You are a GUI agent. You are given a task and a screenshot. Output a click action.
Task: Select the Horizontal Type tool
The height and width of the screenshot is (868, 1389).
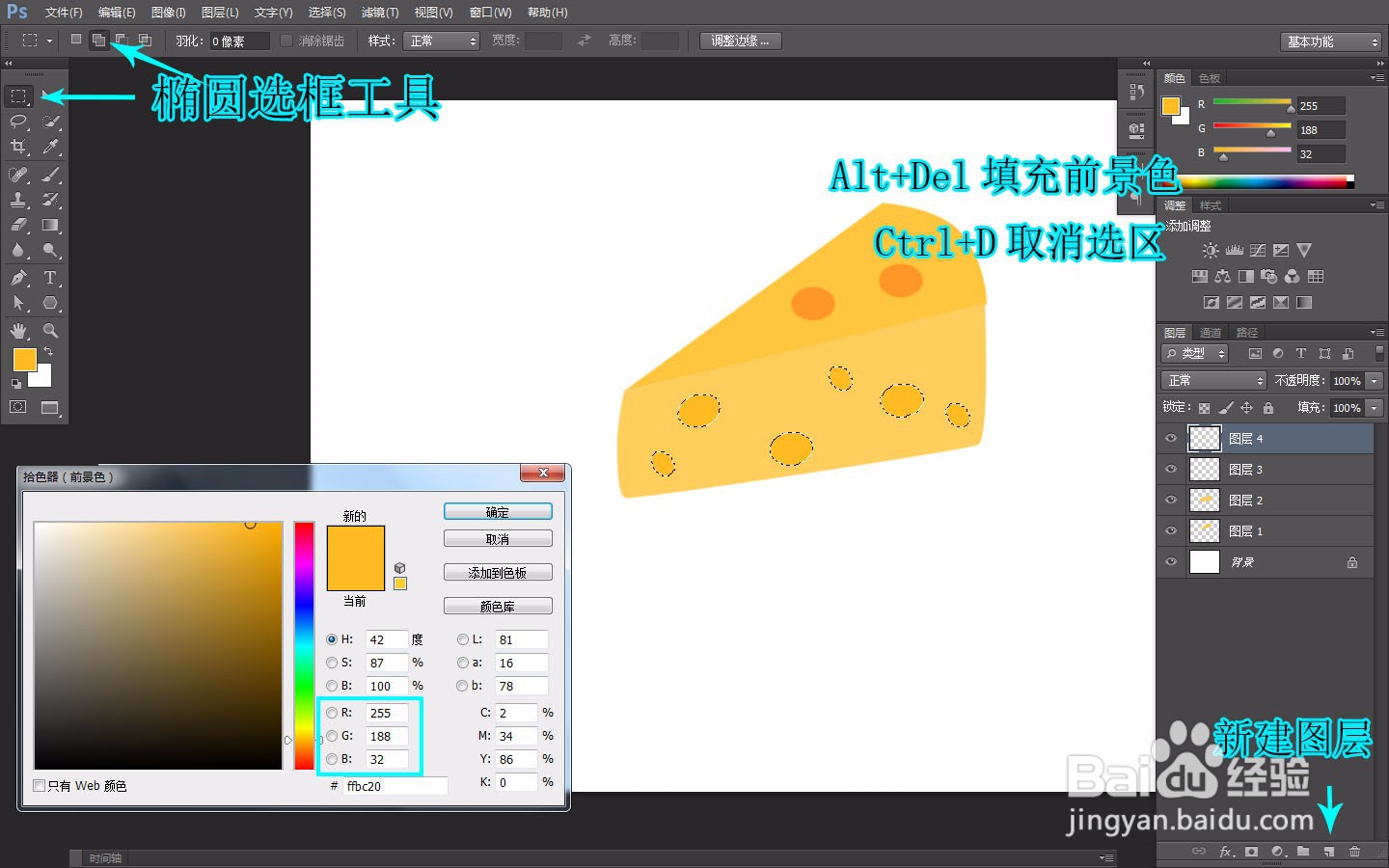50,278
